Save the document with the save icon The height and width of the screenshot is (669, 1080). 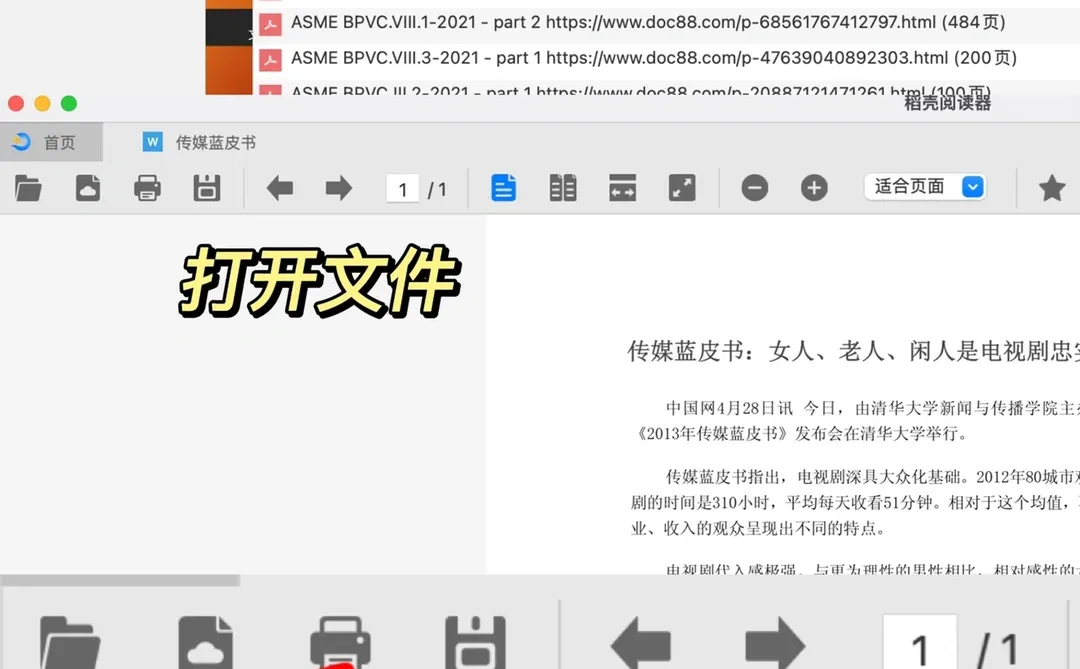coord(207,187)
